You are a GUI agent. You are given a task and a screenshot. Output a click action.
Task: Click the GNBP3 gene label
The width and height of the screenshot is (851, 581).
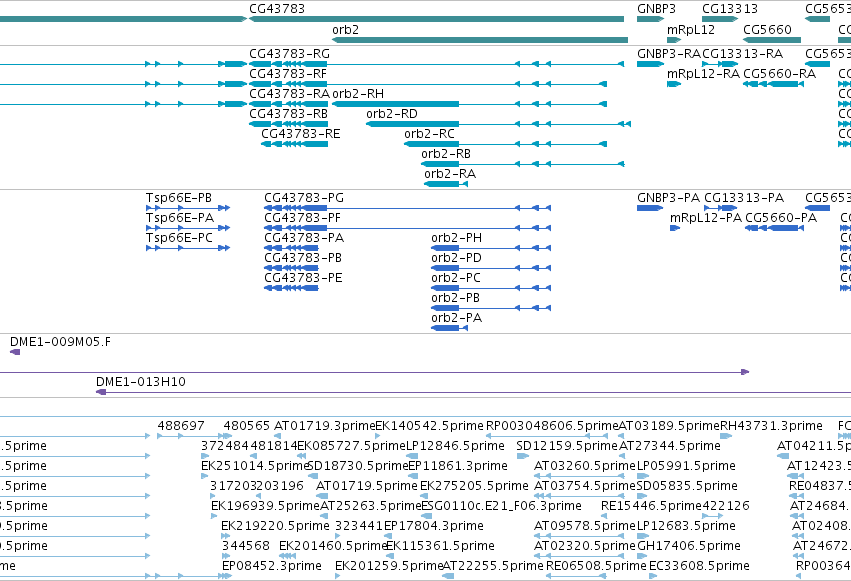[x=656, y=9]
